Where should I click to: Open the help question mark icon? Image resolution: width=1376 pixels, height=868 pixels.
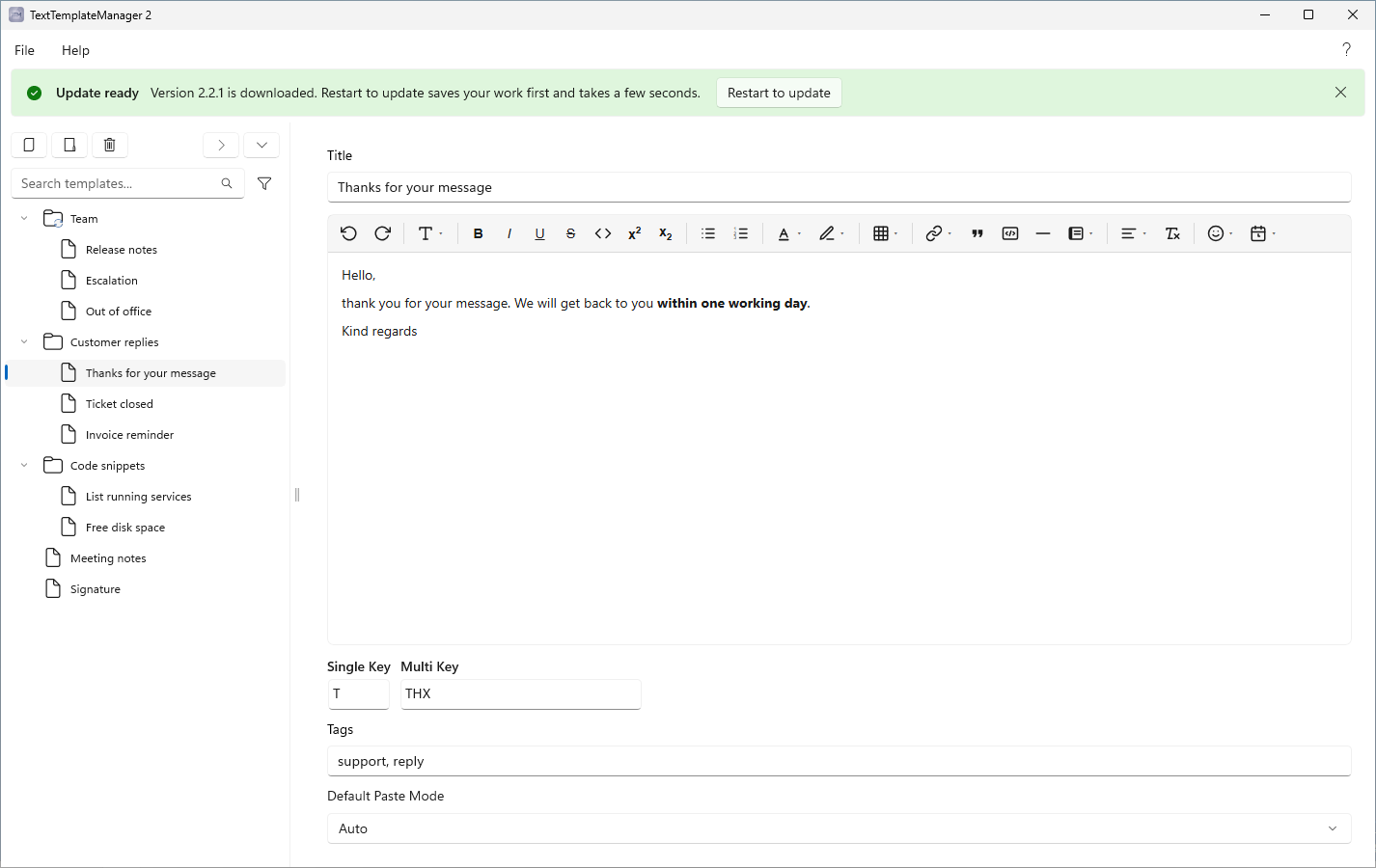click(x=1346, y=49)
